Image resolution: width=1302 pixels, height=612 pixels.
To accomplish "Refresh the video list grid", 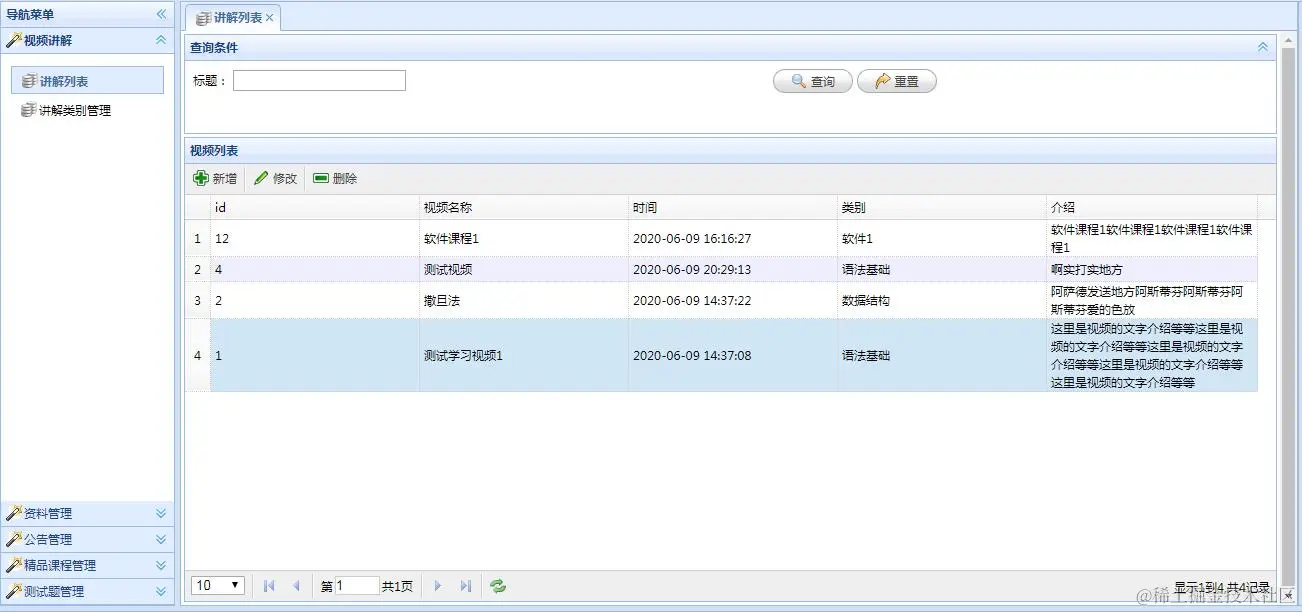I will click(x=498, y=586).
